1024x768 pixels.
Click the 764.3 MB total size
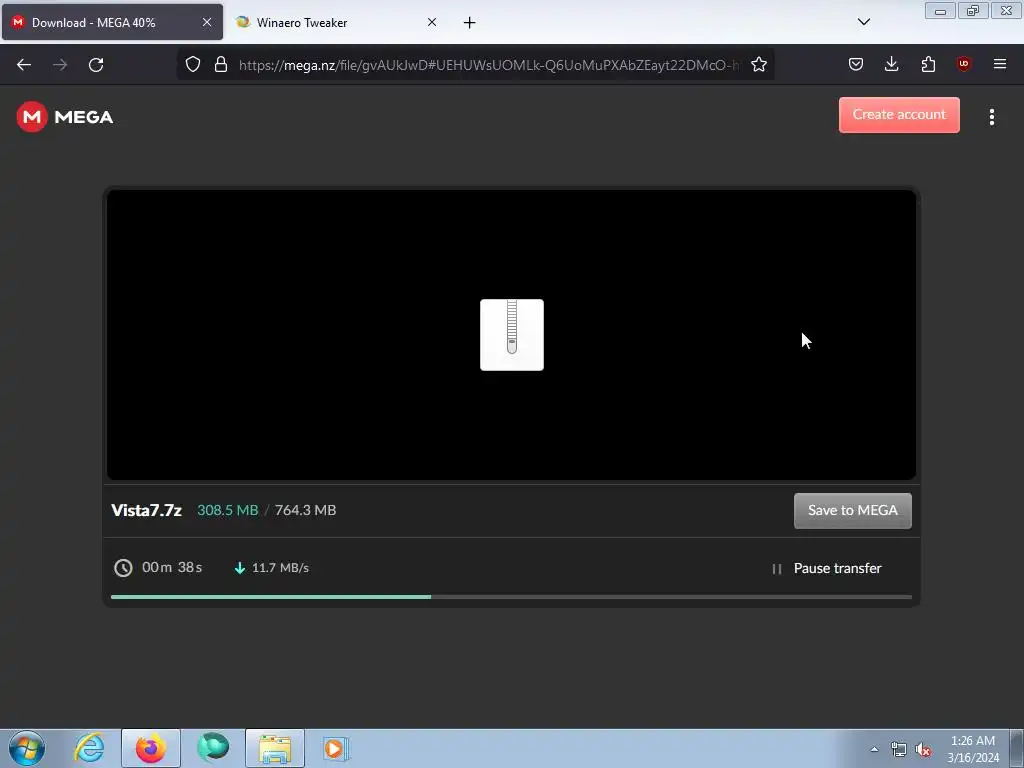click(306, 510)
